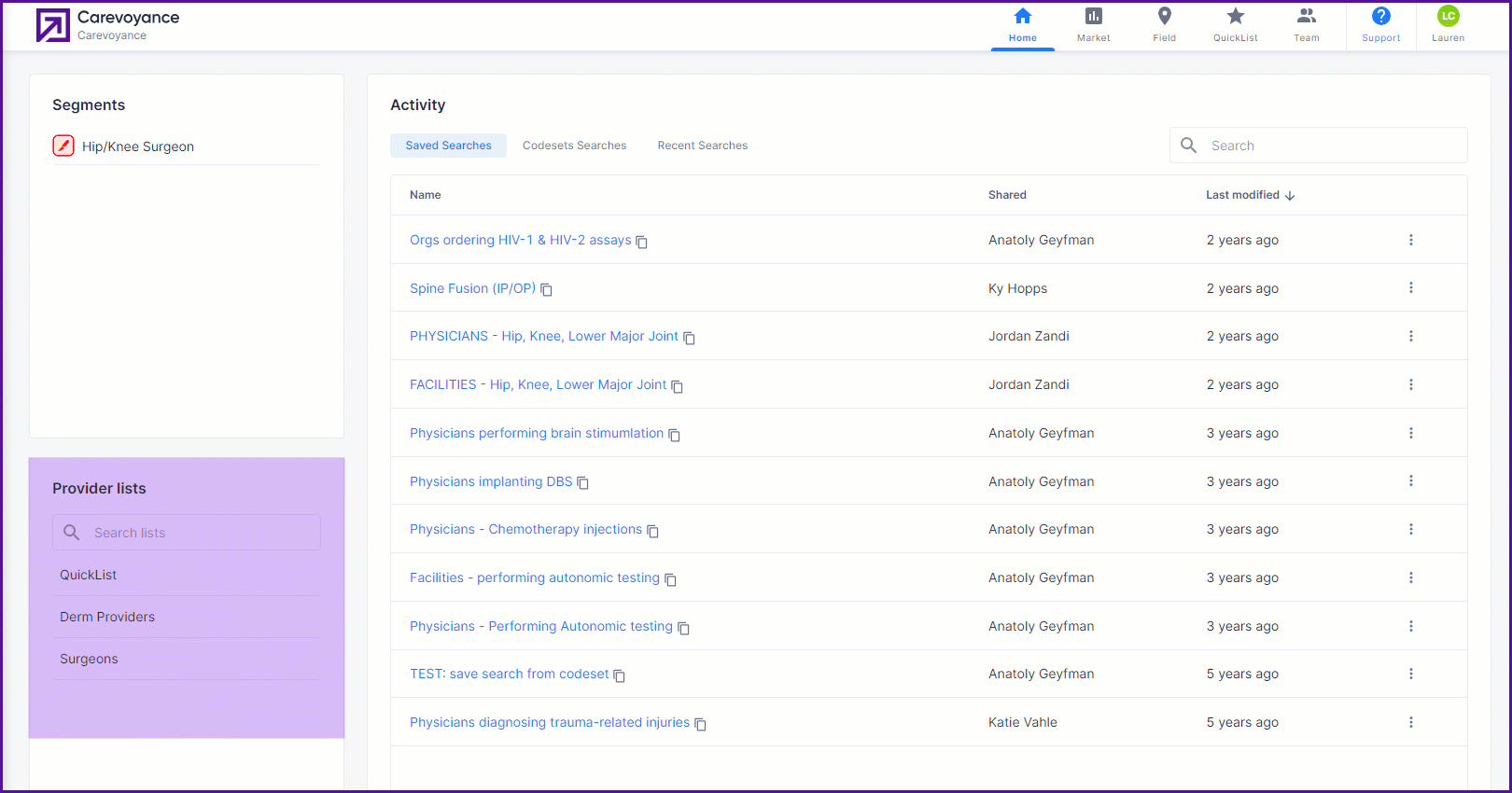
Task: Open more options for Chemotherapy injections row
Action: 1411,529
